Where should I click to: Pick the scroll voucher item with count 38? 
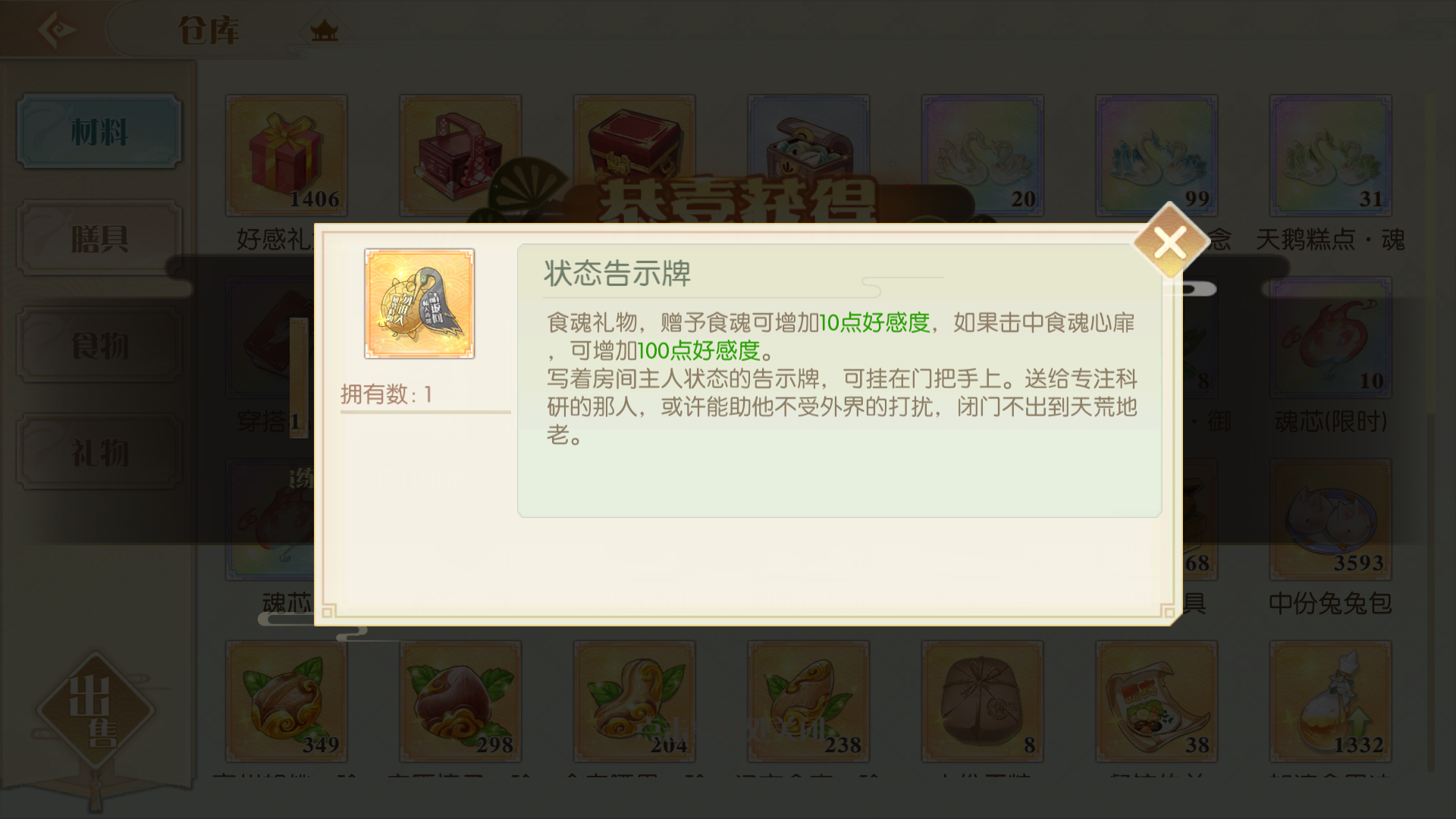click(x=1156, y=701)
